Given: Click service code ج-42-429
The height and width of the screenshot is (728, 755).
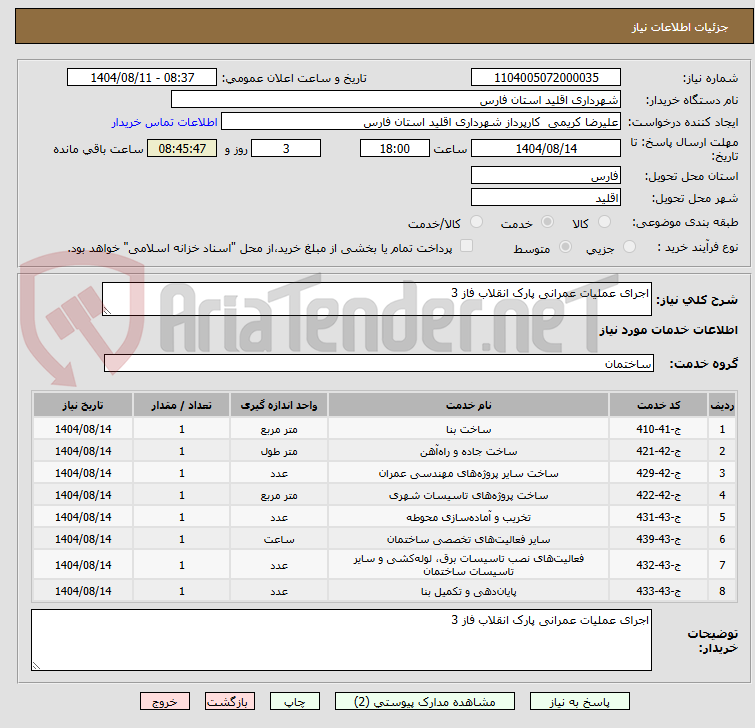Looking at the screenshot, I should [658, 473].
